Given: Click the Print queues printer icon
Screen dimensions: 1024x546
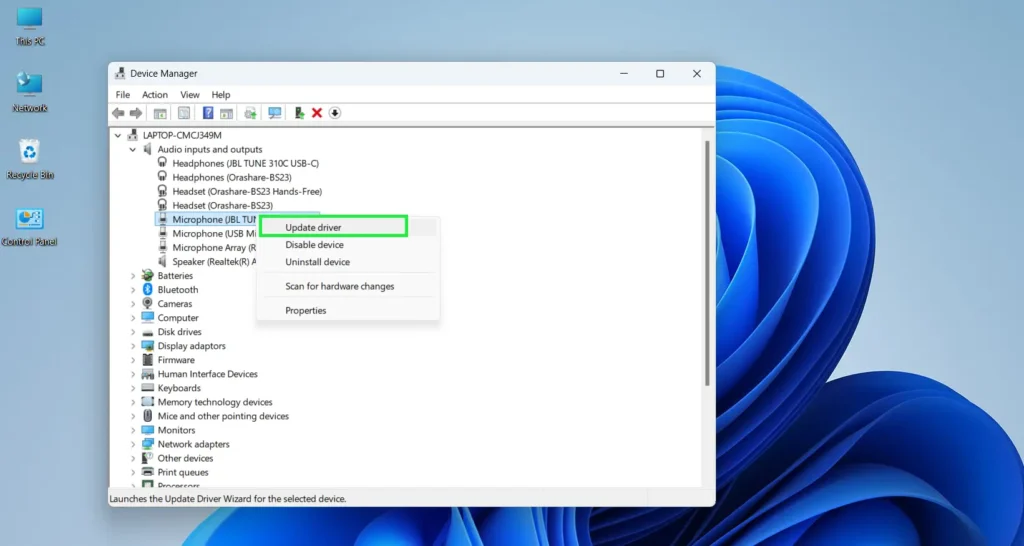Looking at the screenshot, I should click(148, 472).
